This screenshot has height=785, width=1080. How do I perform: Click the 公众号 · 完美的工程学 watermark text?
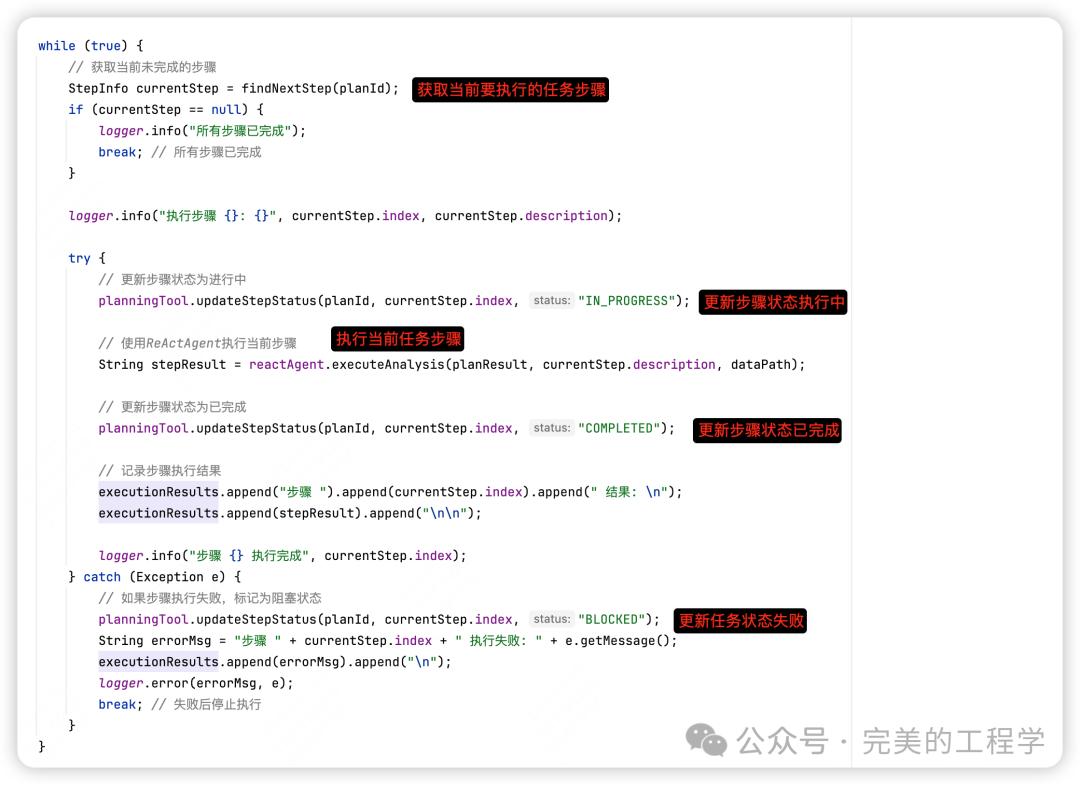click(890, 741)
